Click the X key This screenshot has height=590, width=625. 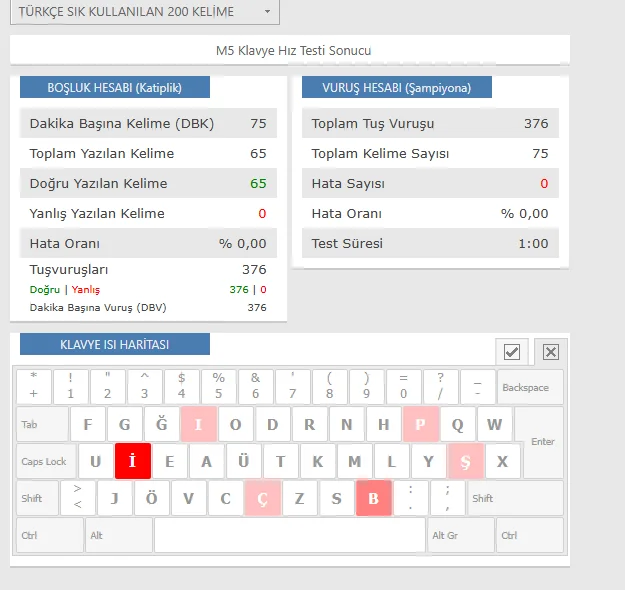point(503,461)
